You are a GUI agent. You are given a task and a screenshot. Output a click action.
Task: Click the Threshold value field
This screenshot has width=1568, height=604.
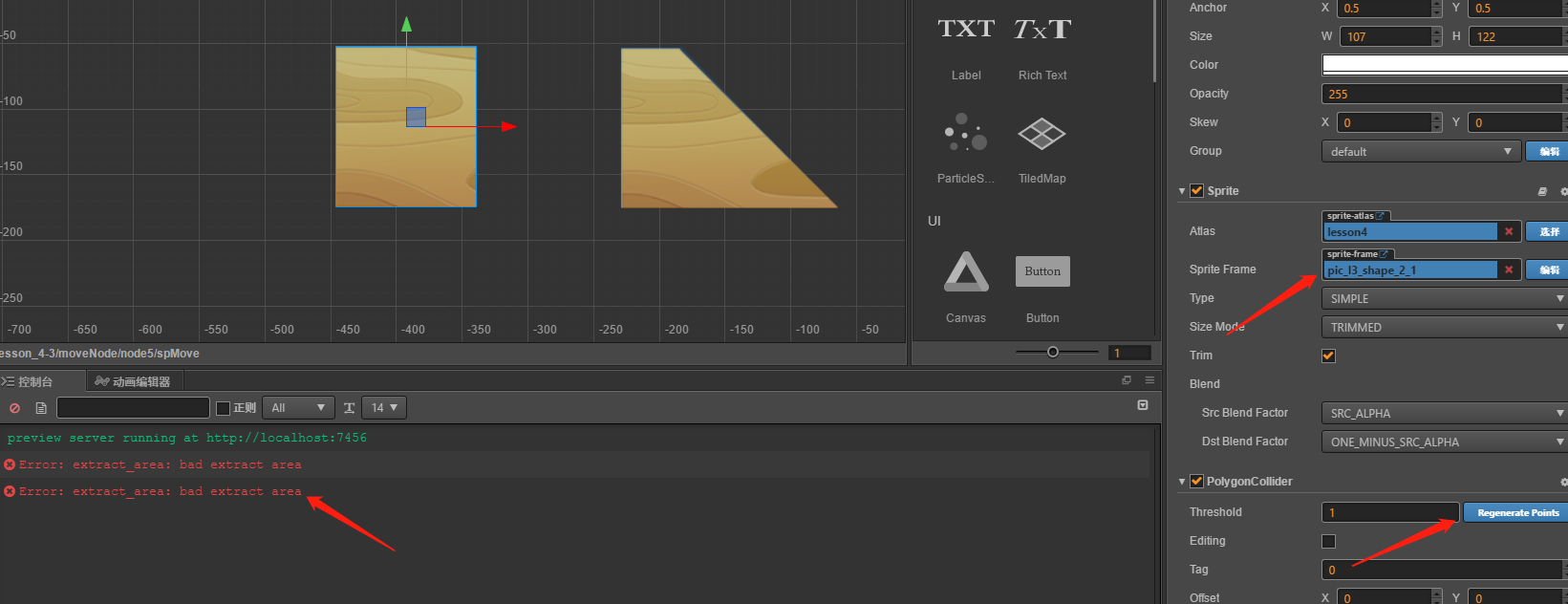1390,513
